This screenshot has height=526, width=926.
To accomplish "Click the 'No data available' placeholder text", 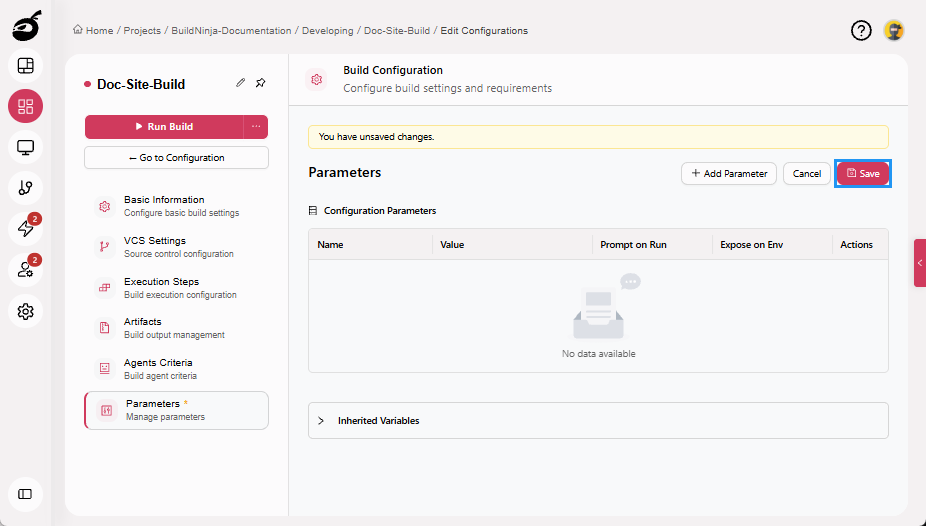I will click(599, 354).
